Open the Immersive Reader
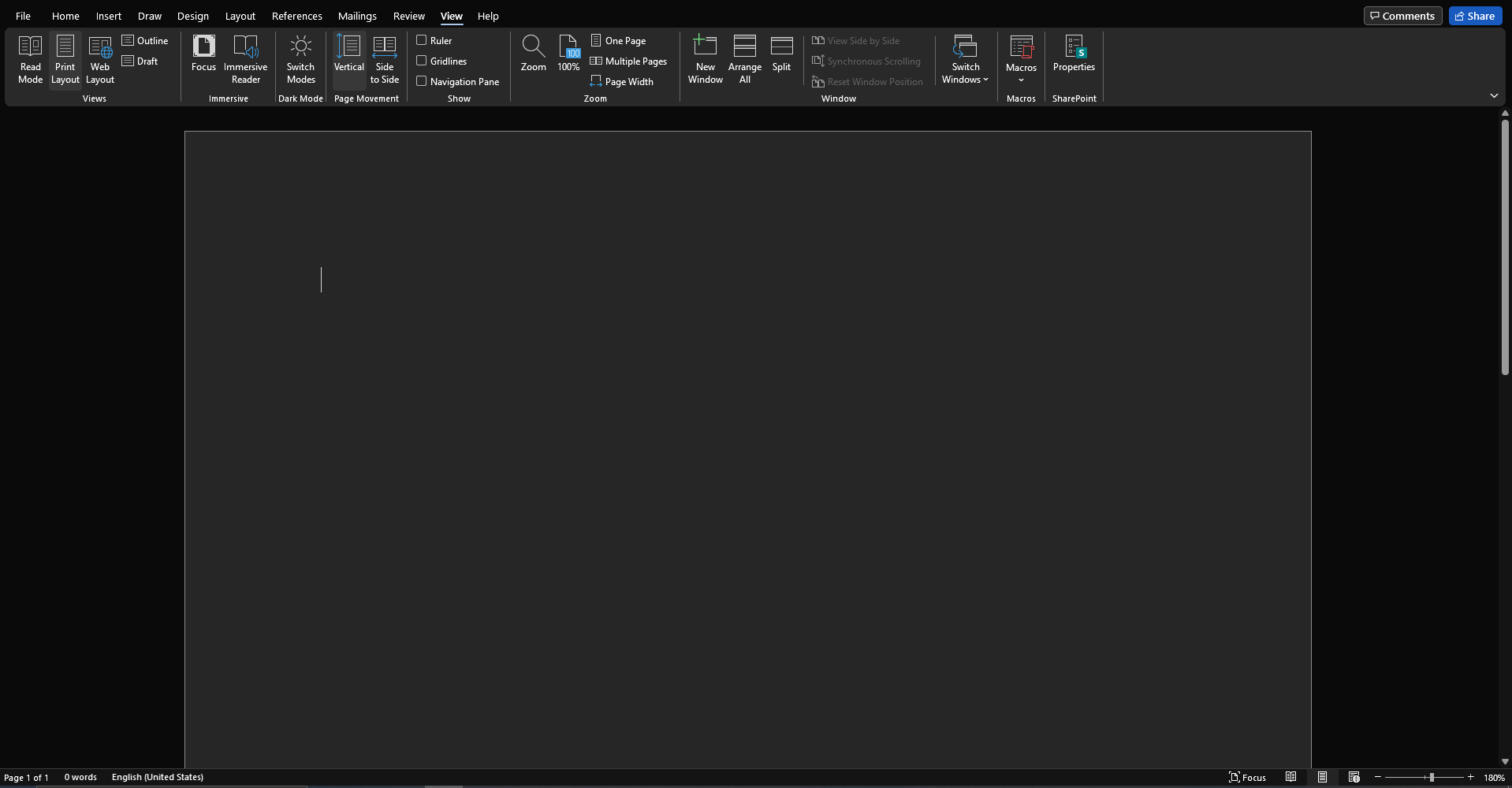 245,59
